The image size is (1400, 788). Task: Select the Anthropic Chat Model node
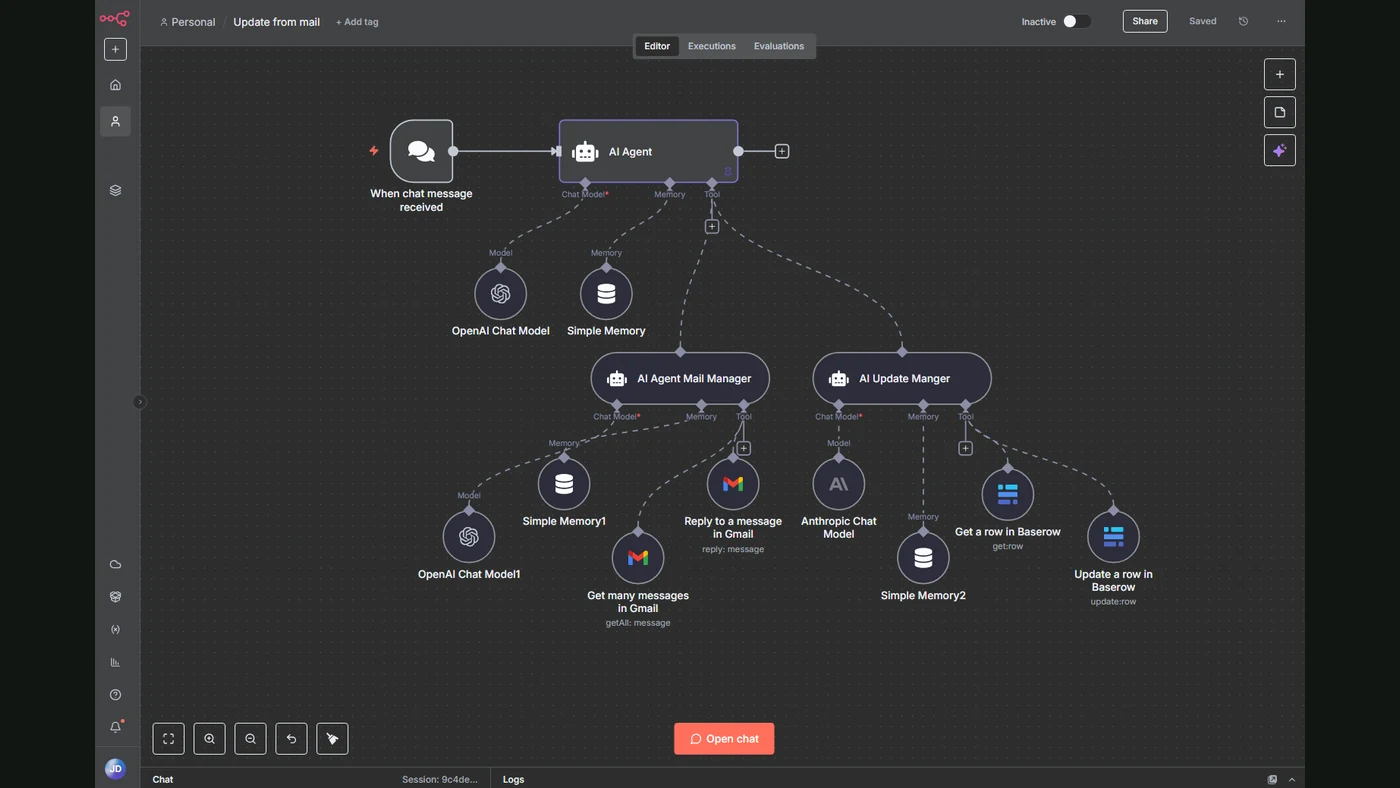click(x=838, y=484)
